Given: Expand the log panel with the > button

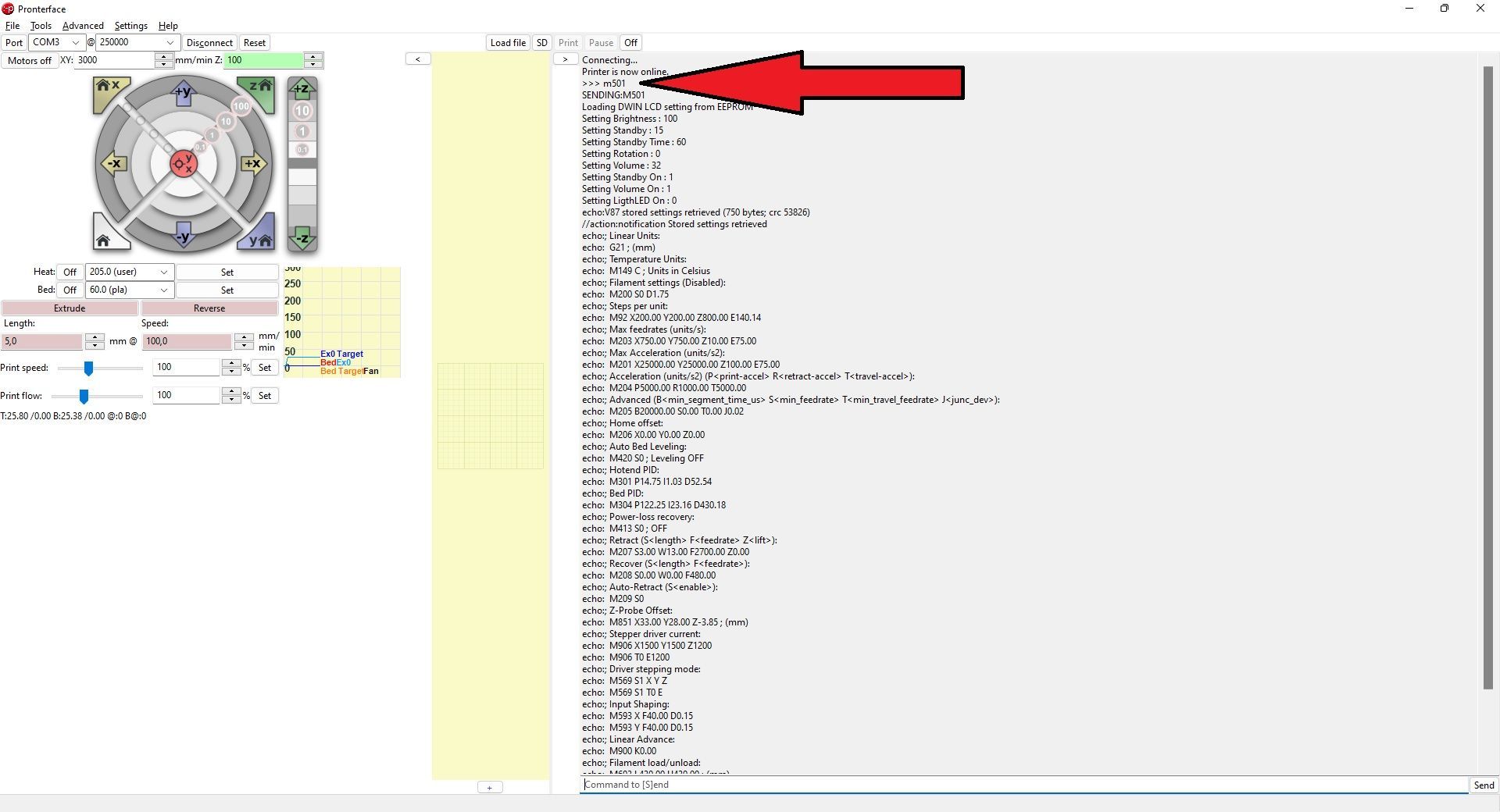Looking at the screenshot, I should (x=566, y=59).
